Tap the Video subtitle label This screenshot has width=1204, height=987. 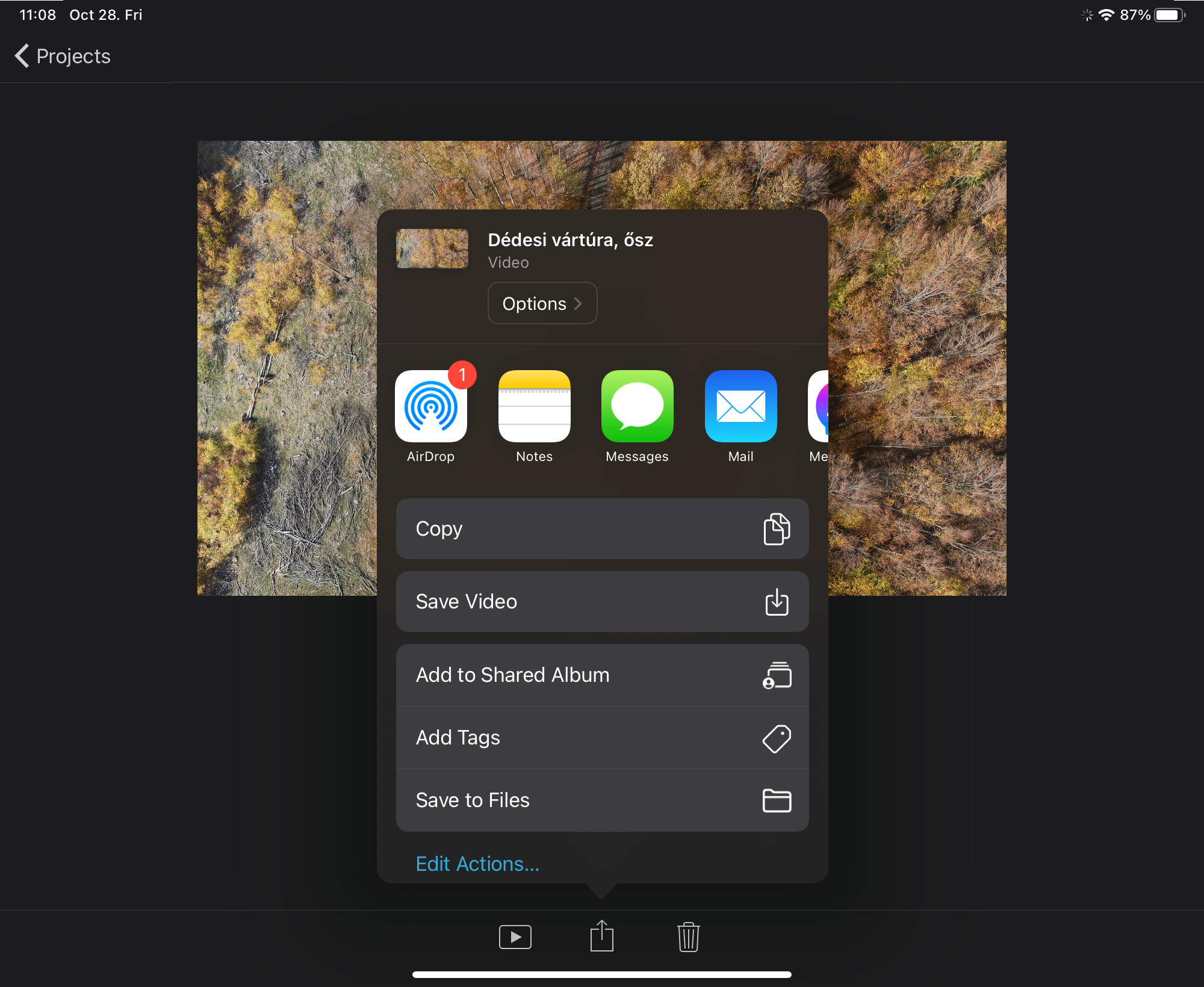point(508,262)
